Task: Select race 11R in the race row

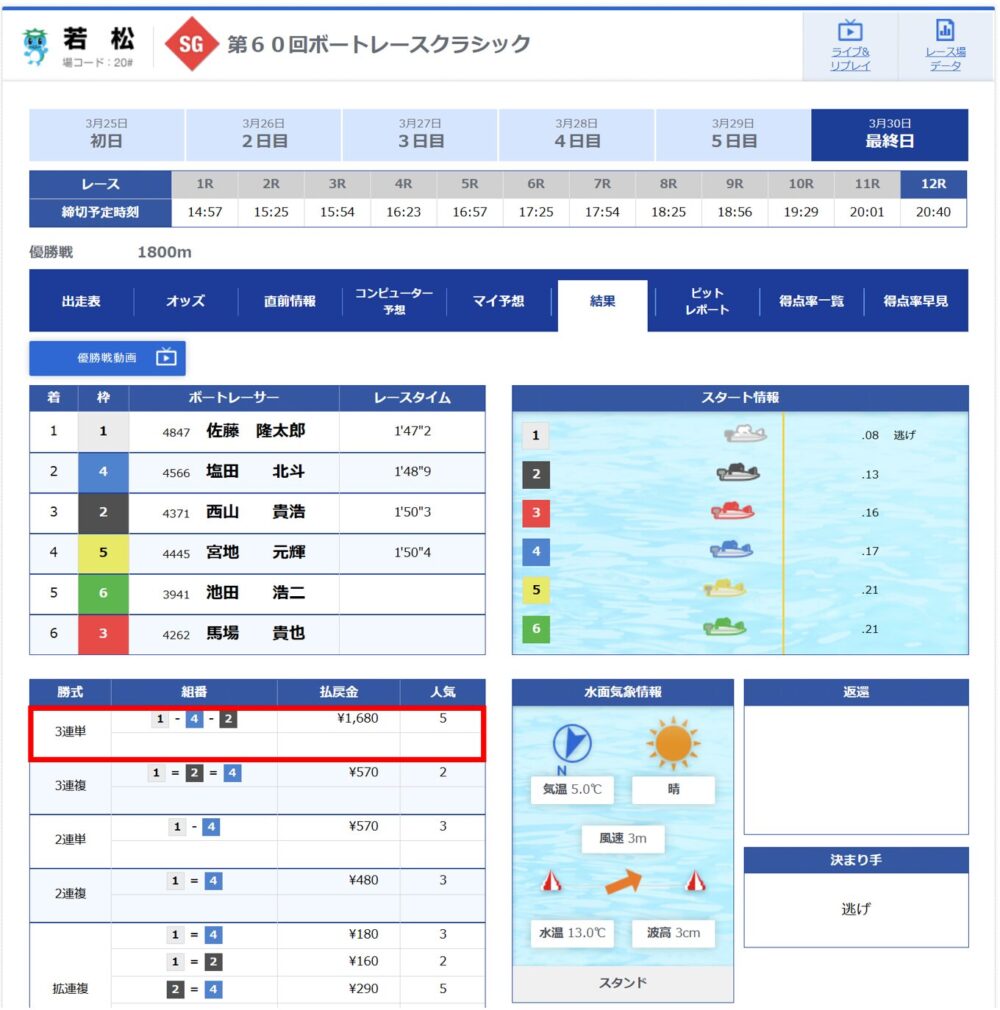Action: [x=867, y=185]
